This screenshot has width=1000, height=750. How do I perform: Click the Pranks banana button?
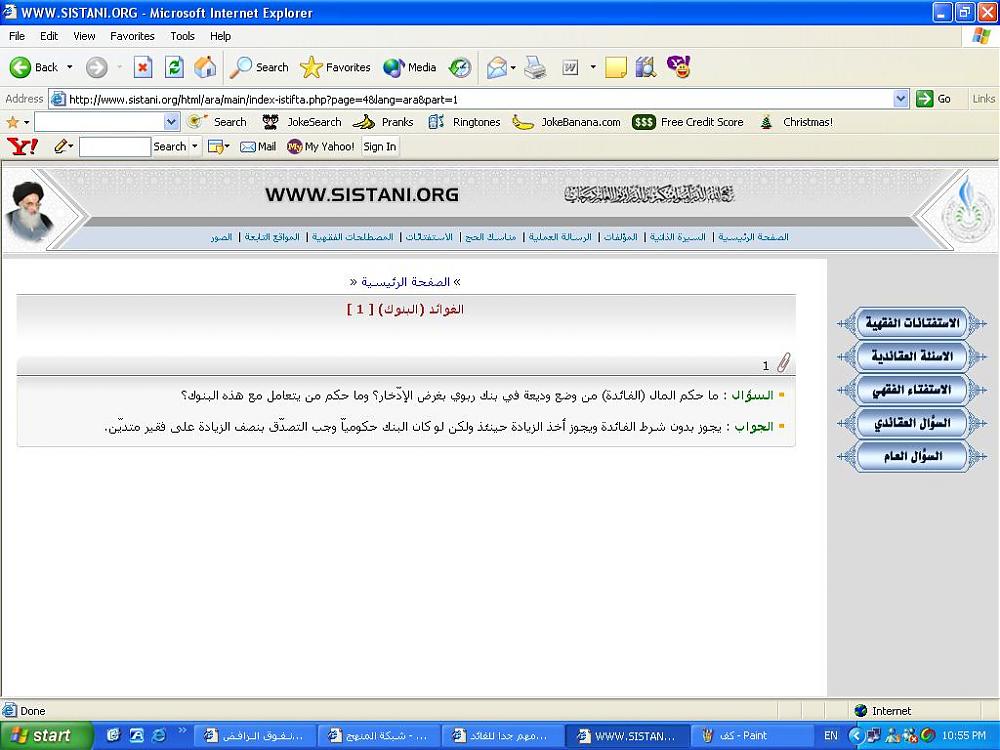pyautogui.click(x=383, y=122)
